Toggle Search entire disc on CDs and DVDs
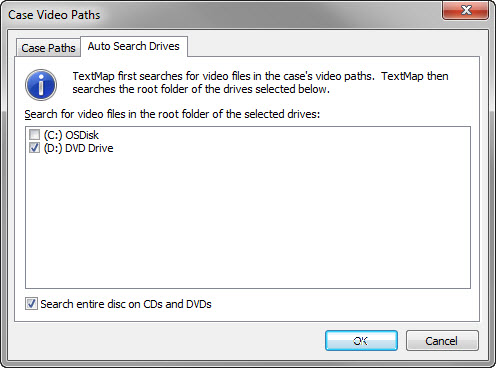Screen dimensions: 496x368 31,304
